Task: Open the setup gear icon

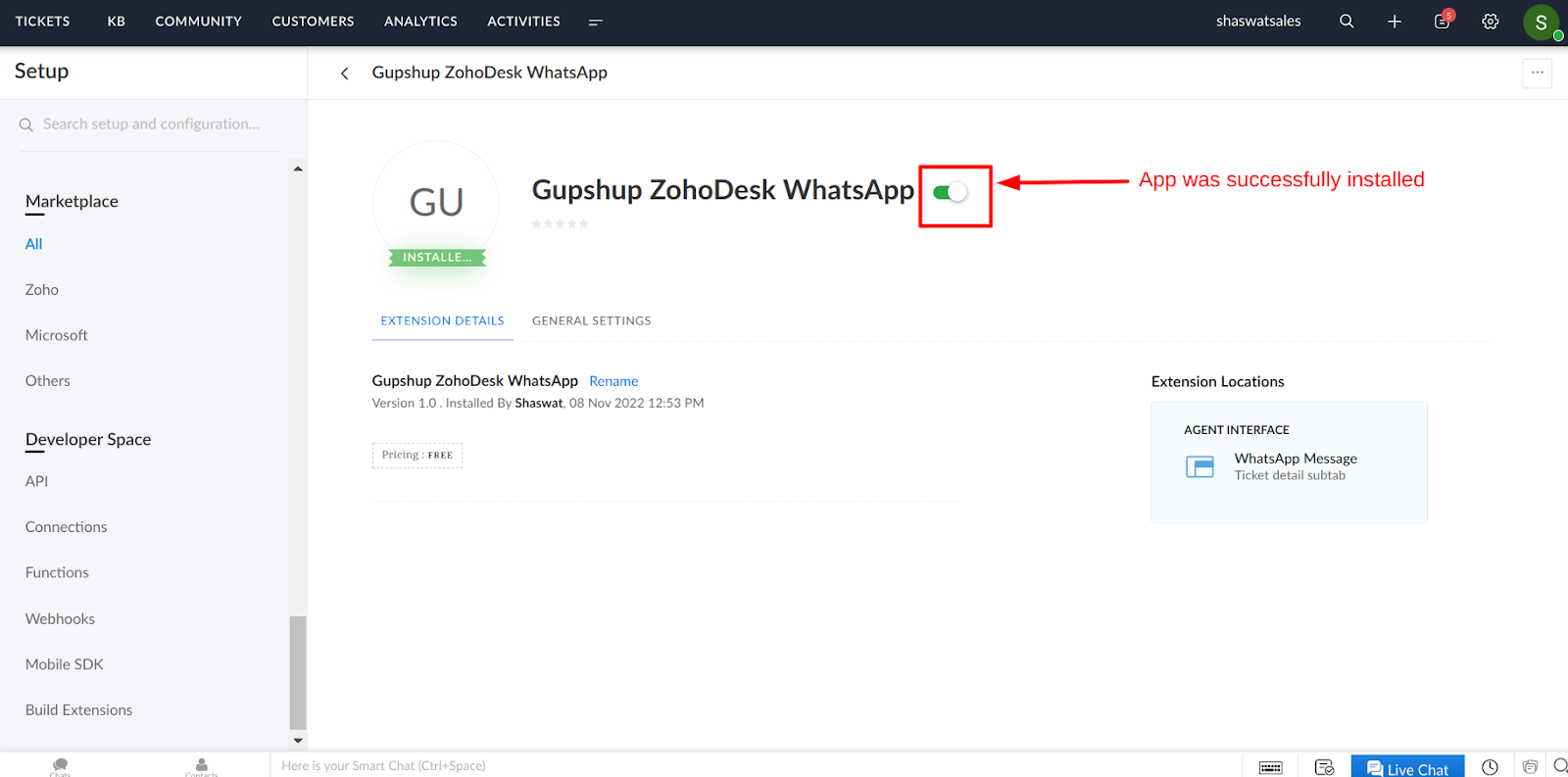Action: (x=1491, y=21)
